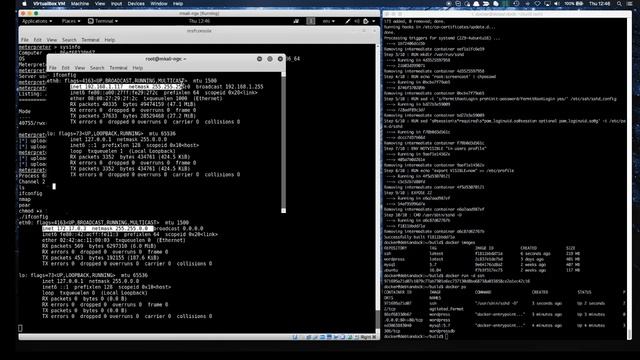Open the Window menu in macOS bar
This screenshot has width=640, height=360.
pyautogui.click(x=159, y=4)
